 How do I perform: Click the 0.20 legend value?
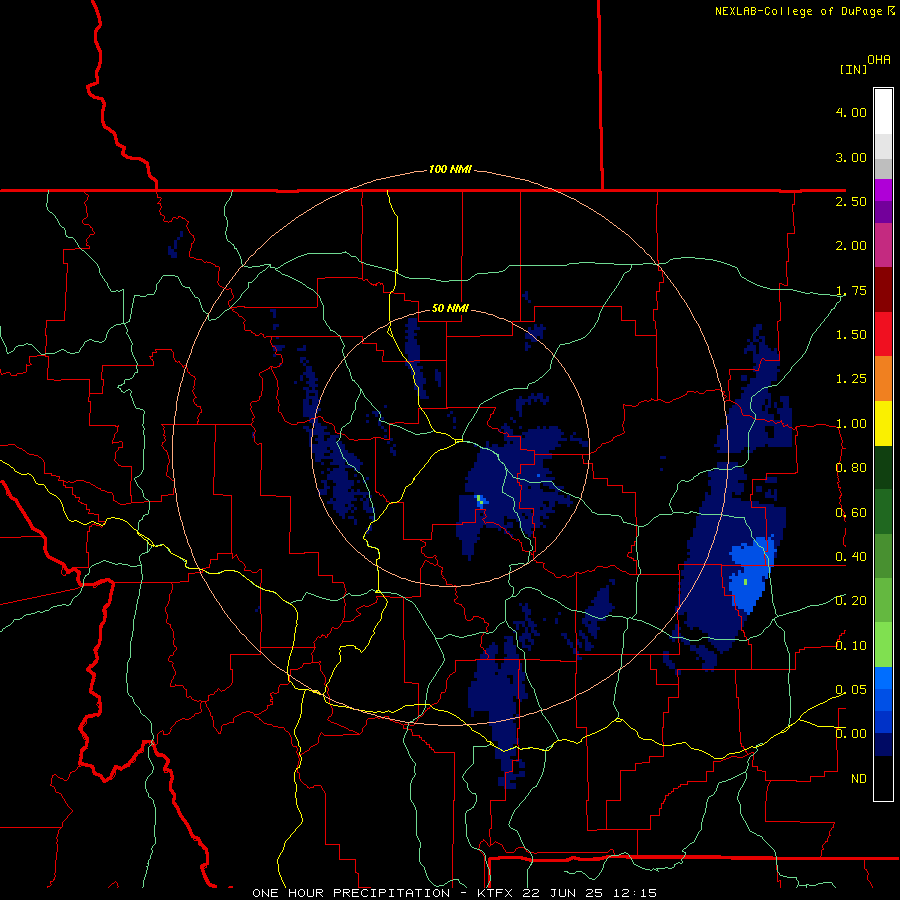[851, 601]
